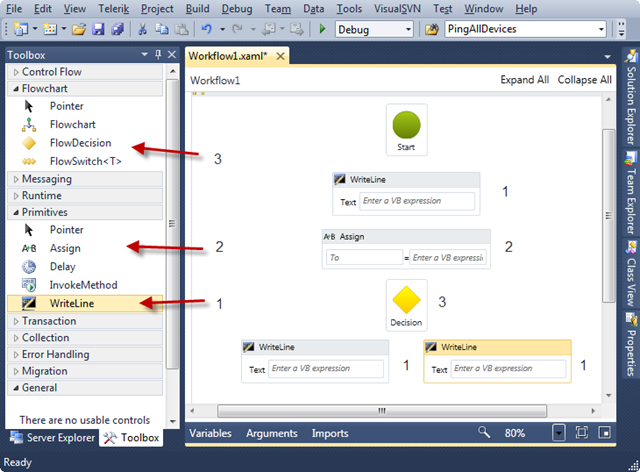This screenshot has height=472, width=640.
Task: Open the Window menu
Action: point(484,9)
